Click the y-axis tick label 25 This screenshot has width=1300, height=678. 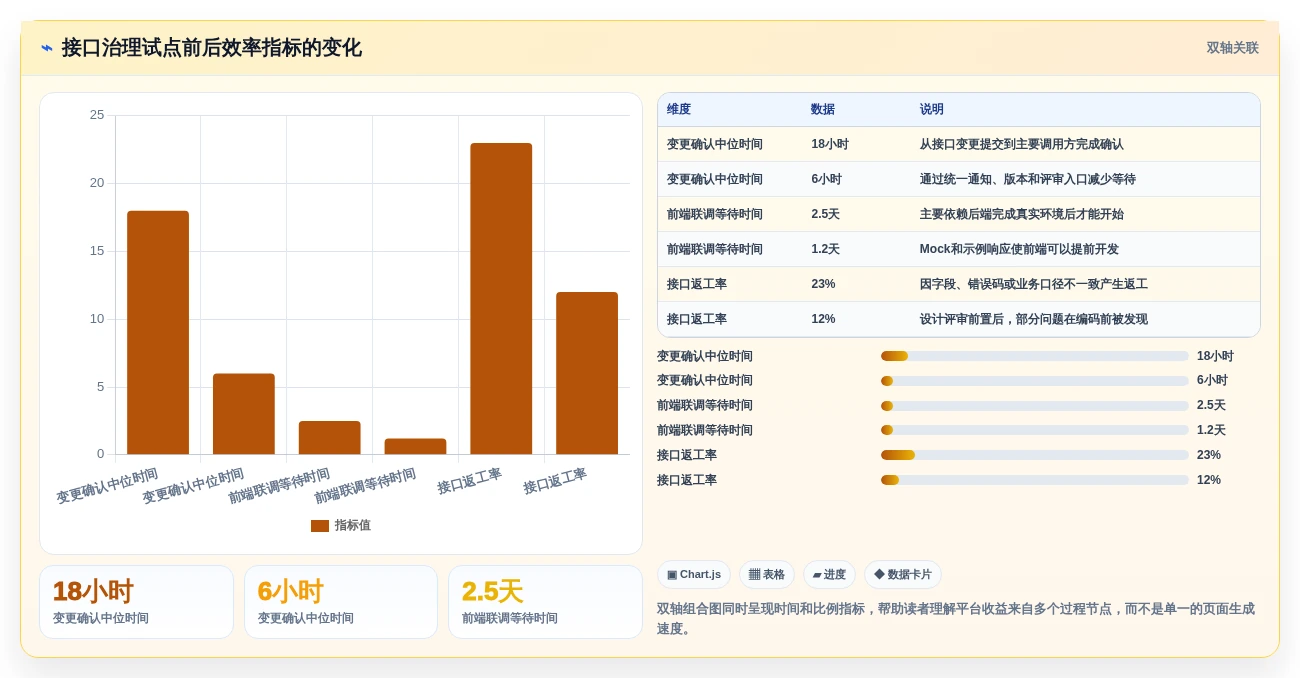97,115
